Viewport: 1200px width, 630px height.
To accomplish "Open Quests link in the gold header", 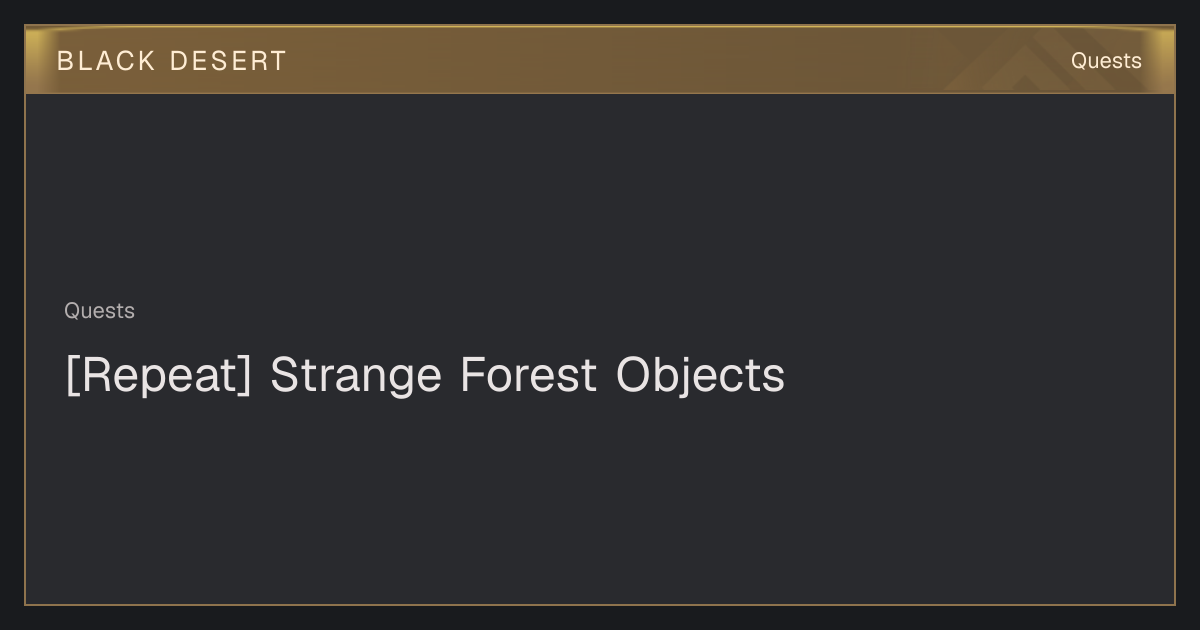I will point(1106,61).
